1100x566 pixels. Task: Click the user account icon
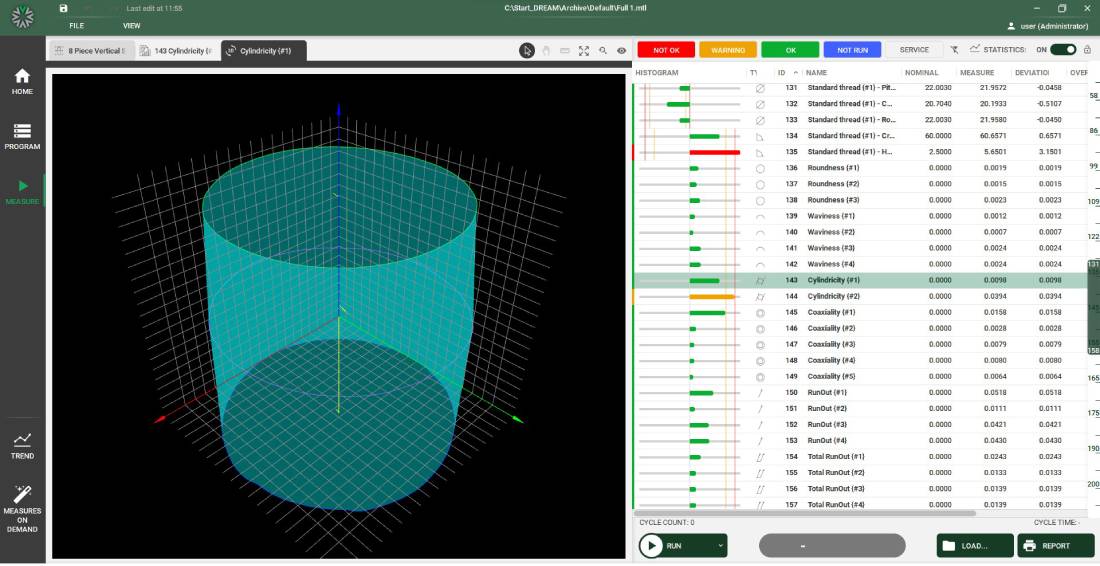pos(1011,26)
